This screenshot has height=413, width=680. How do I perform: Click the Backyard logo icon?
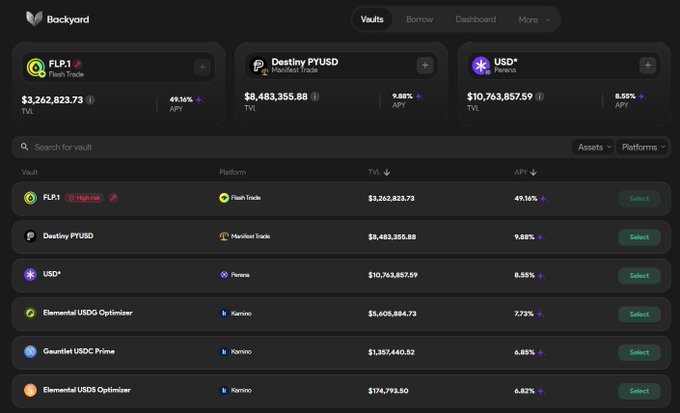(x=34, y=19)
